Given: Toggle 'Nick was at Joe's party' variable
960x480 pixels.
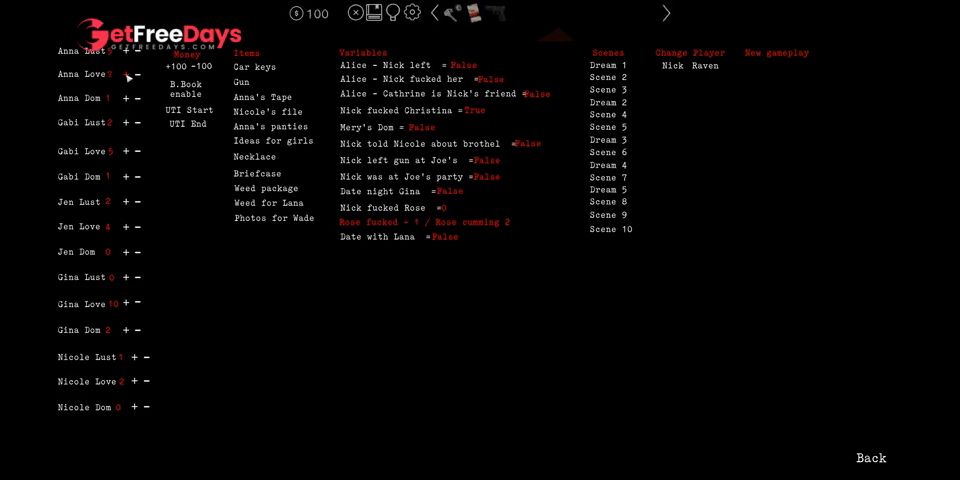Looking at the screenshot, I should 420,177.
